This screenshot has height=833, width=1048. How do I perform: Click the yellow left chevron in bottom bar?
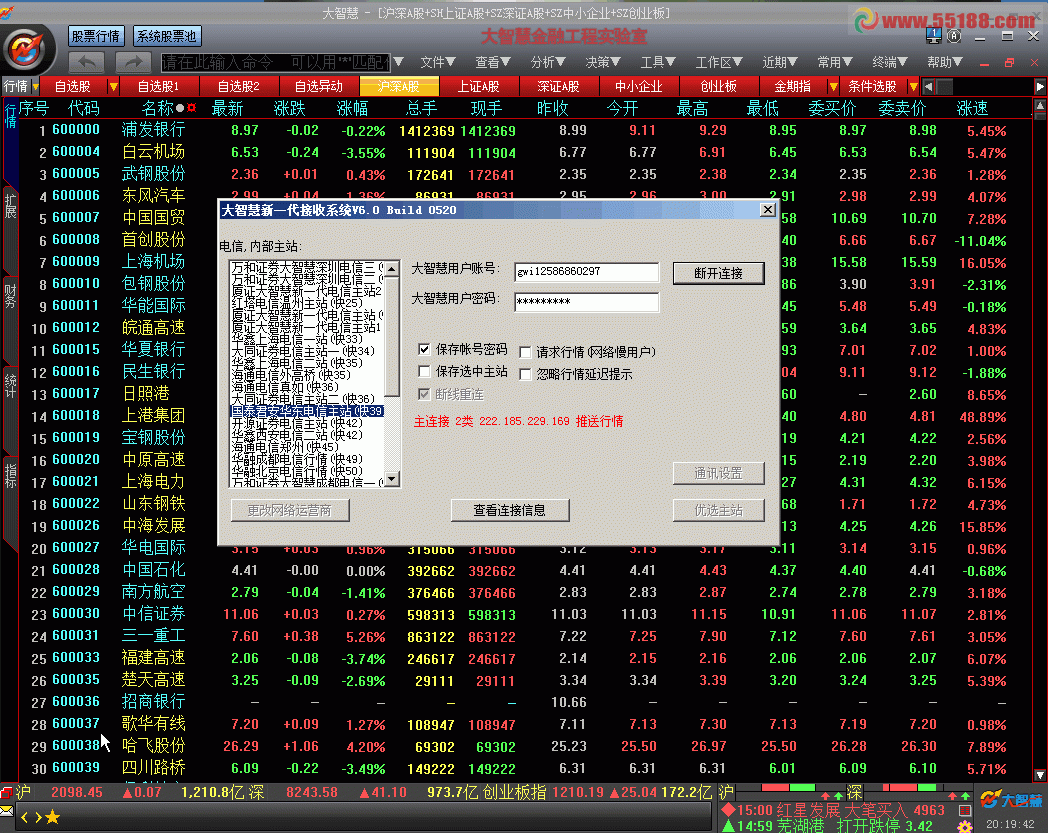(25, 817)
